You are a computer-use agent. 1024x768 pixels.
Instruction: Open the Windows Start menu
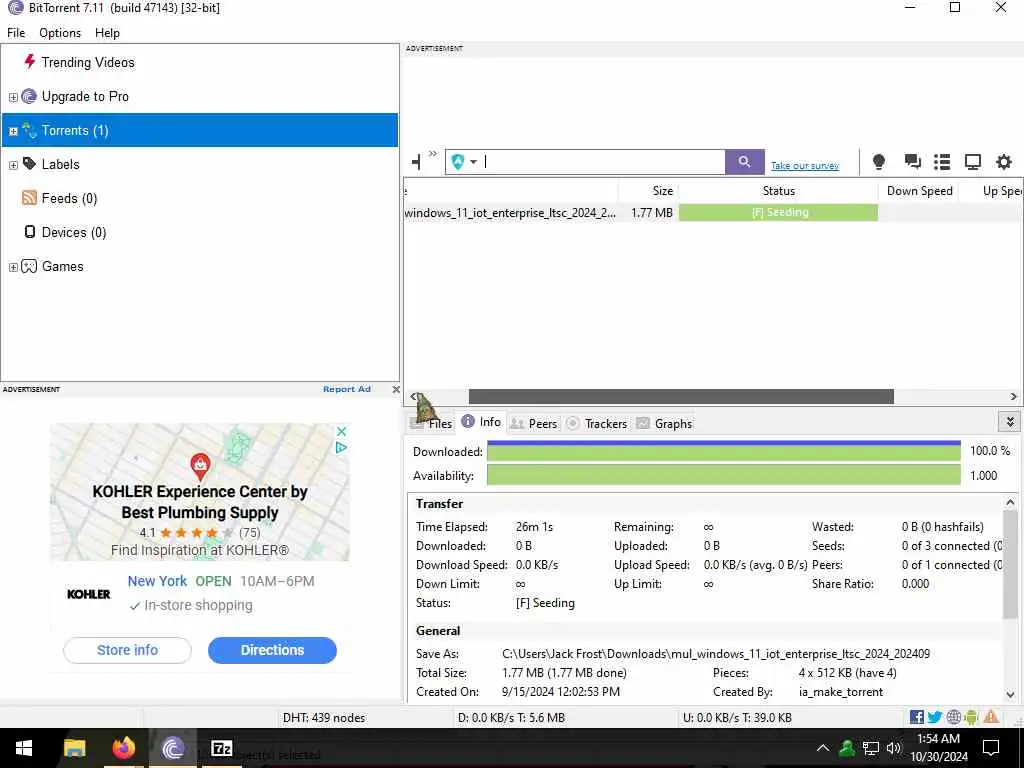tap(24, 748)
